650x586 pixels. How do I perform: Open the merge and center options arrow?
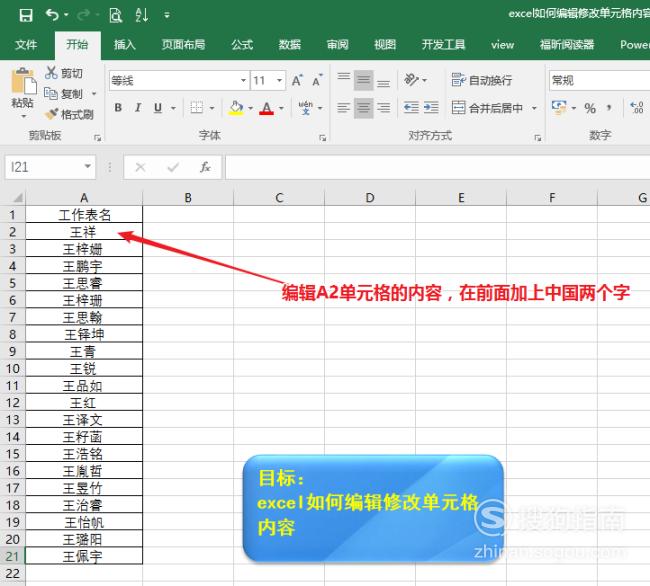tap(534, 108)
